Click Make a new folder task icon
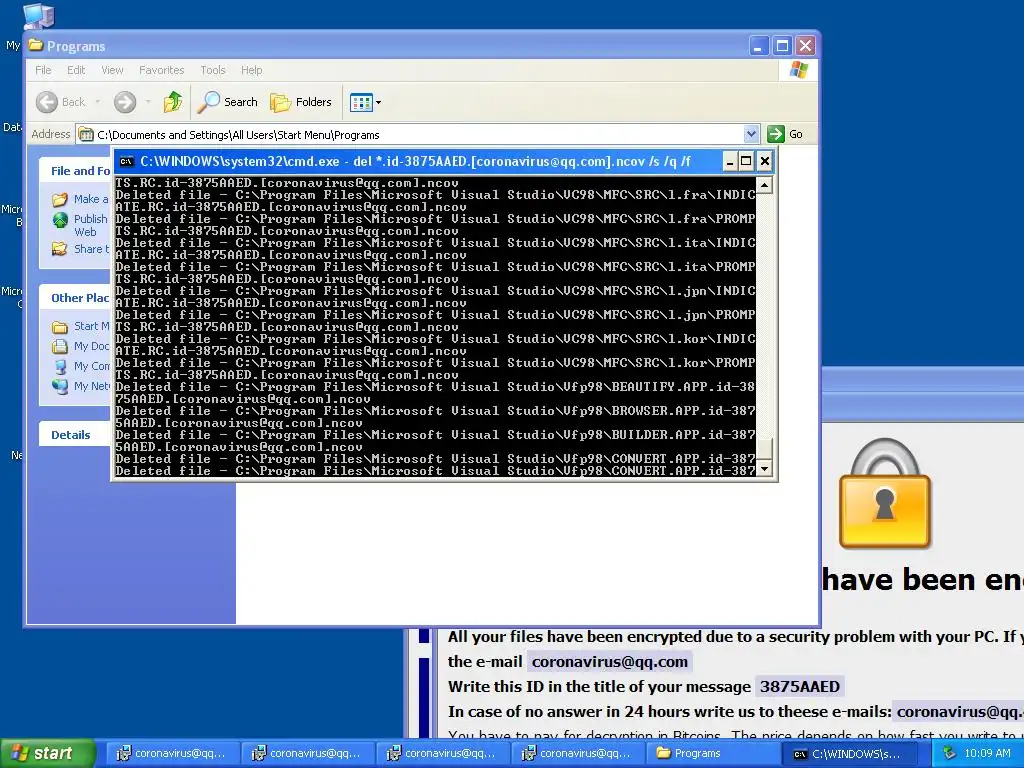The image size is (1024, 768). pos(59,199)
